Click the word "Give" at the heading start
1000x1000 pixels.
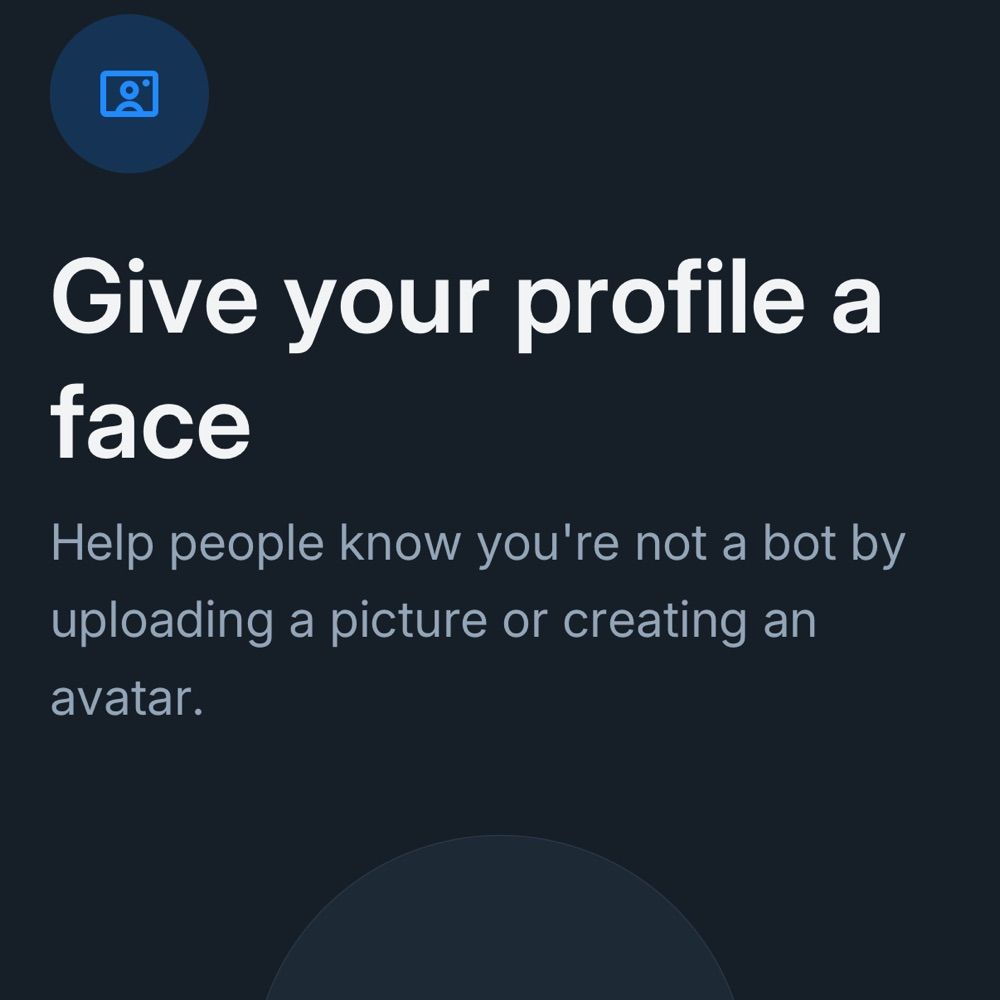(x=154, y=296)
